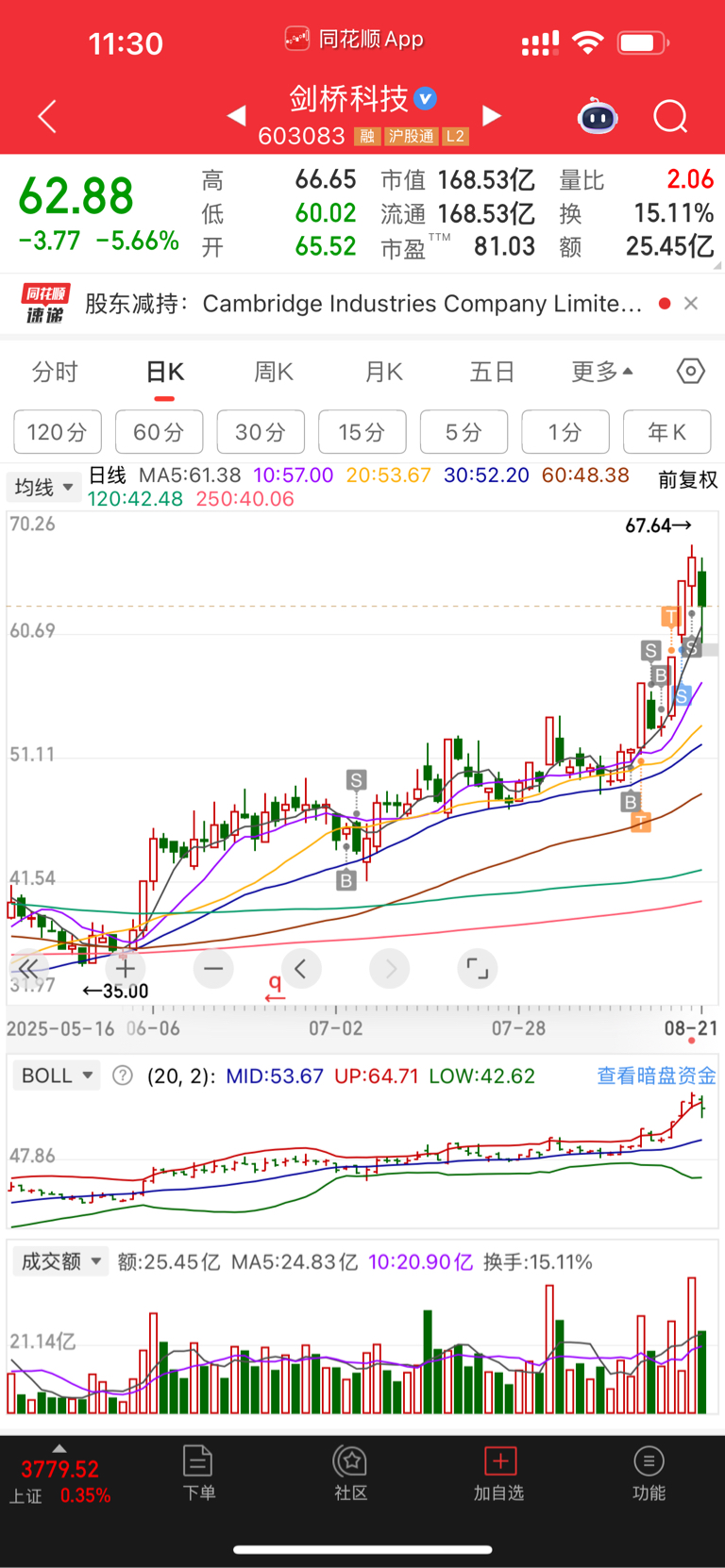725x1568 pixels.
Task: Open chart settings hexagon icon
Action: [691, 372]
